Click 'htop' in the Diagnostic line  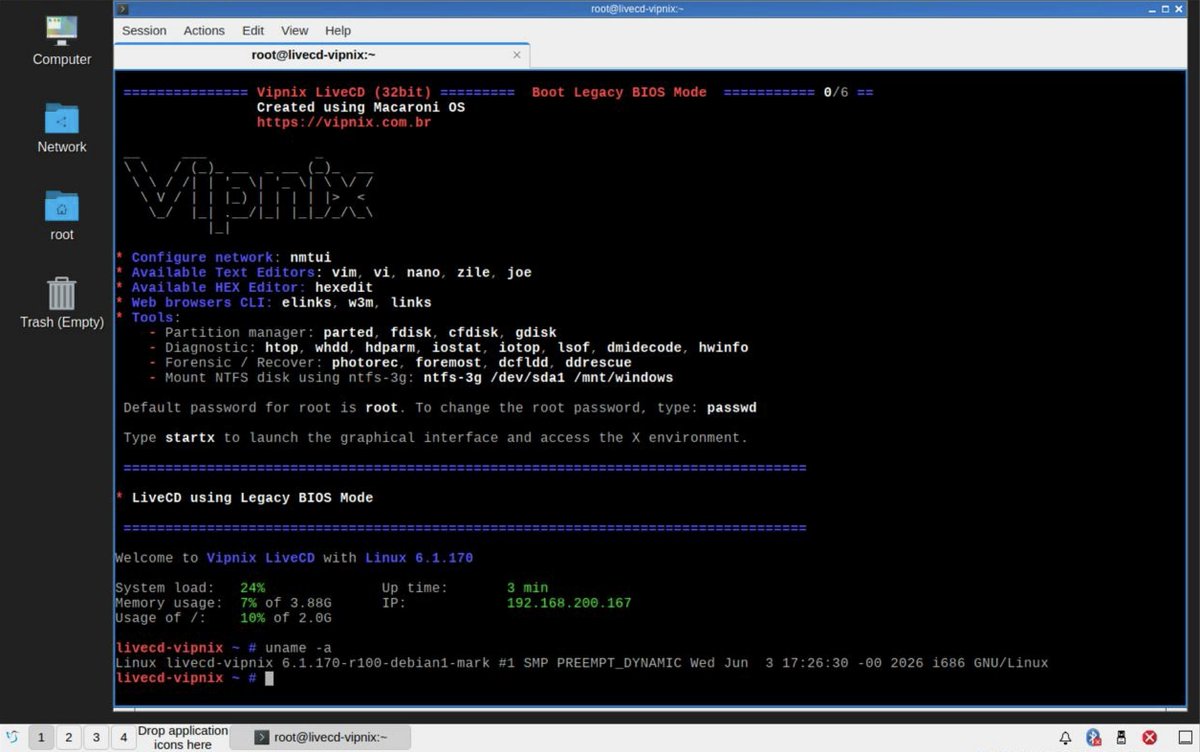coord(282,347)
